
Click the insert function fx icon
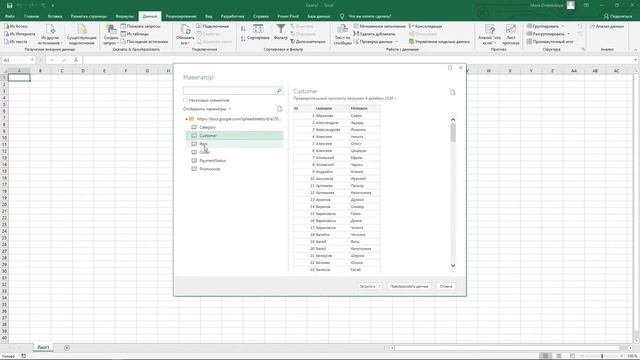click(76, 60)
